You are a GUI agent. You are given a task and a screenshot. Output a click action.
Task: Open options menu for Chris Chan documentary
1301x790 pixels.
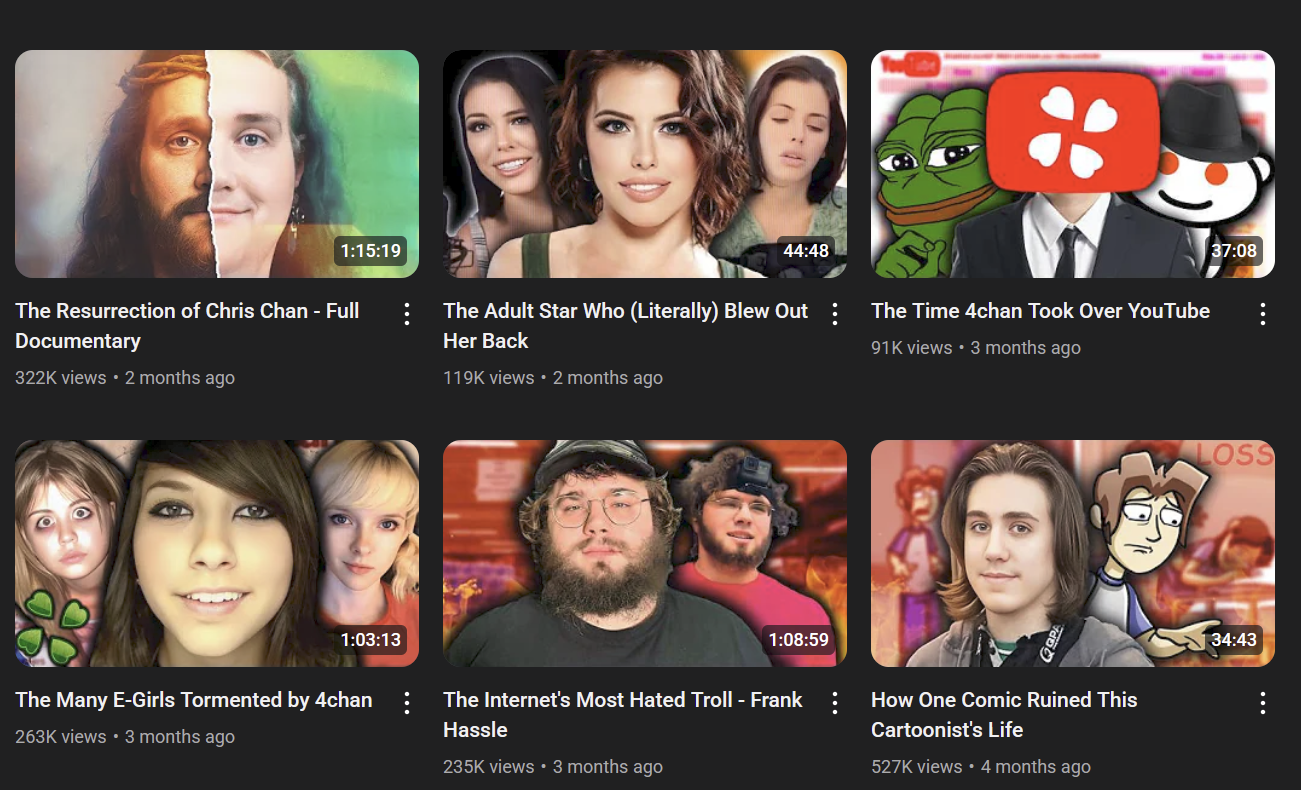pyautogui.click(x=407, y=314)
